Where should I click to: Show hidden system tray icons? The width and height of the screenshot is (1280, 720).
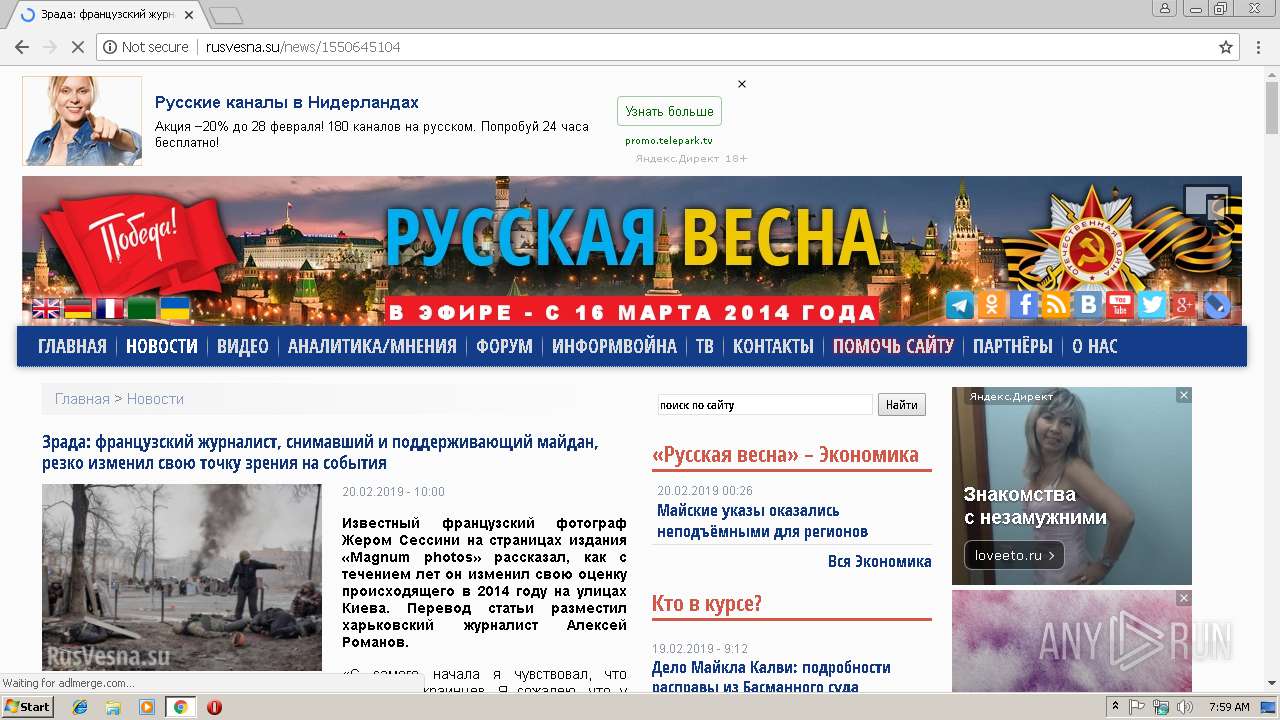pyautogui.click(x=1115, y=707)
